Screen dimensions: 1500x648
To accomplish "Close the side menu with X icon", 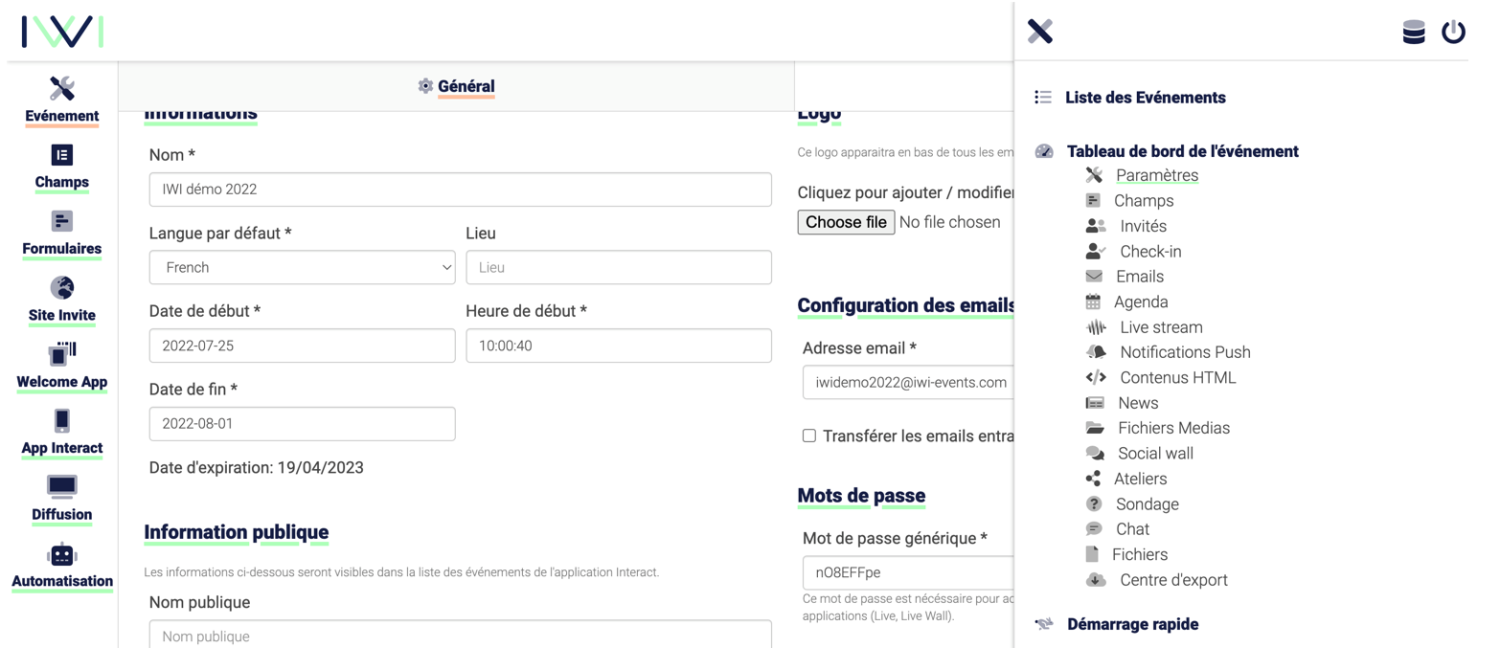I will coord(1040,32).
